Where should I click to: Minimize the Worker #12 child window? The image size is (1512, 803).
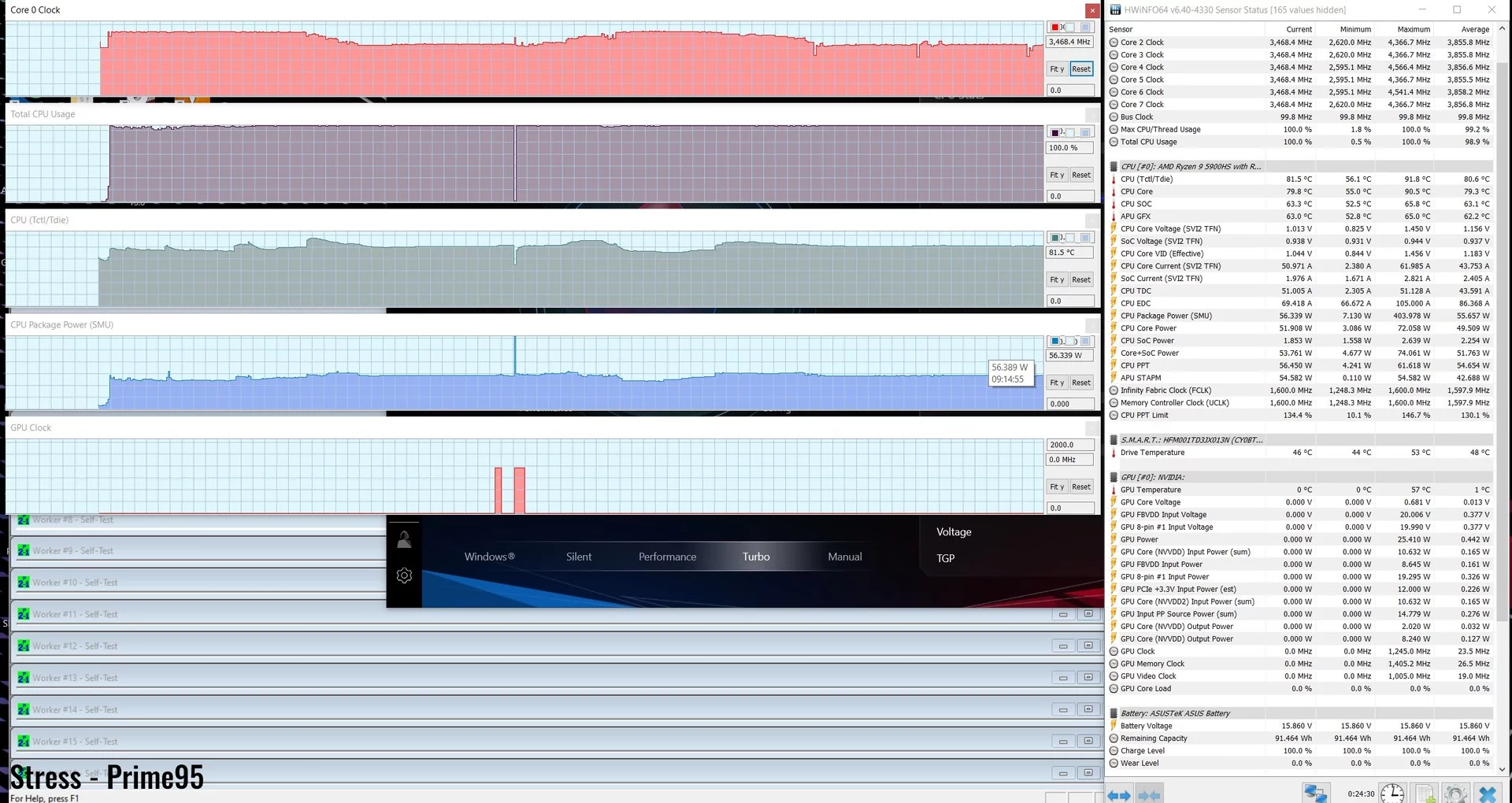pos(1063,646)
